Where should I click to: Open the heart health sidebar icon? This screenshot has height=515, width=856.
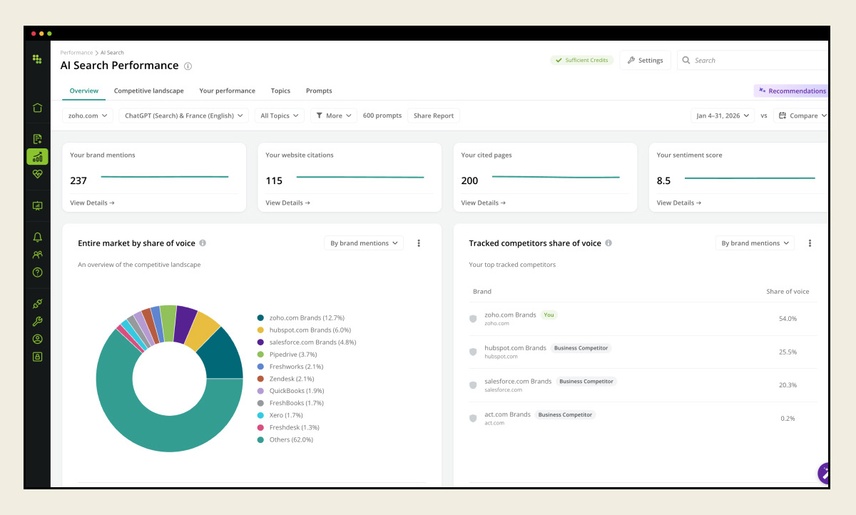[x=37, y=174]
